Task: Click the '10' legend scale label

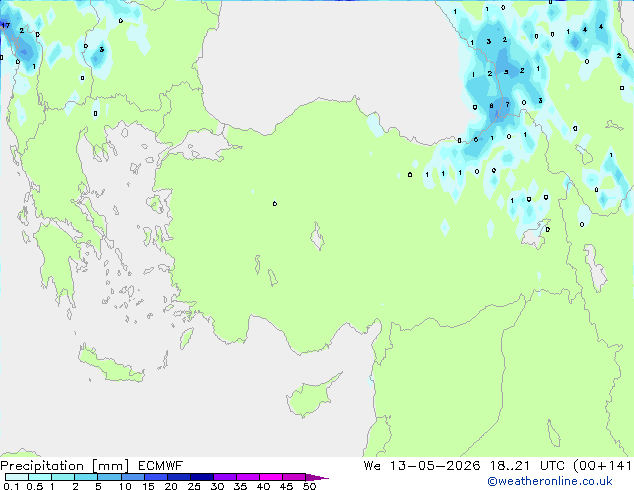Action: 125,486
